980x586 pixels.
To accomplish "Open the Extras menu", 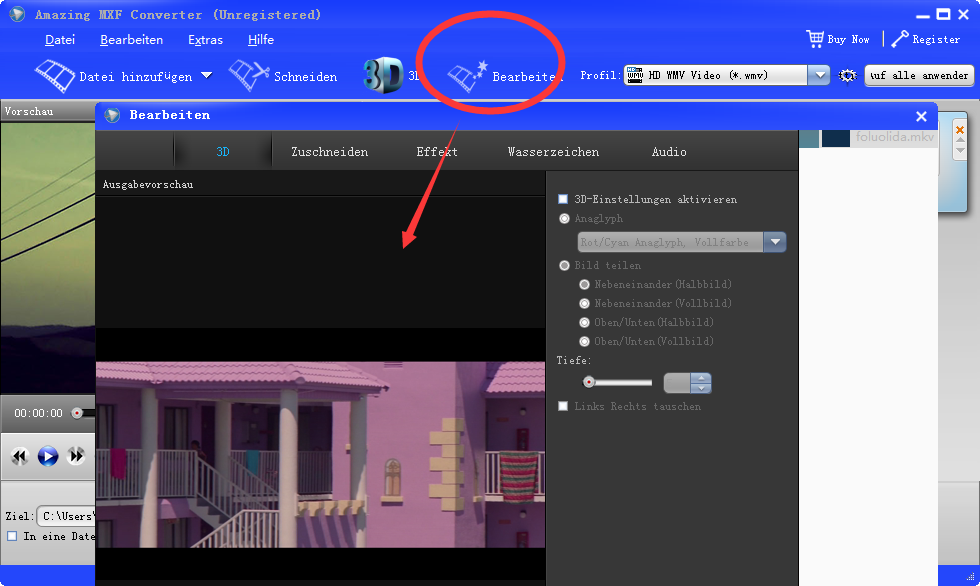I will pos(206,39).
